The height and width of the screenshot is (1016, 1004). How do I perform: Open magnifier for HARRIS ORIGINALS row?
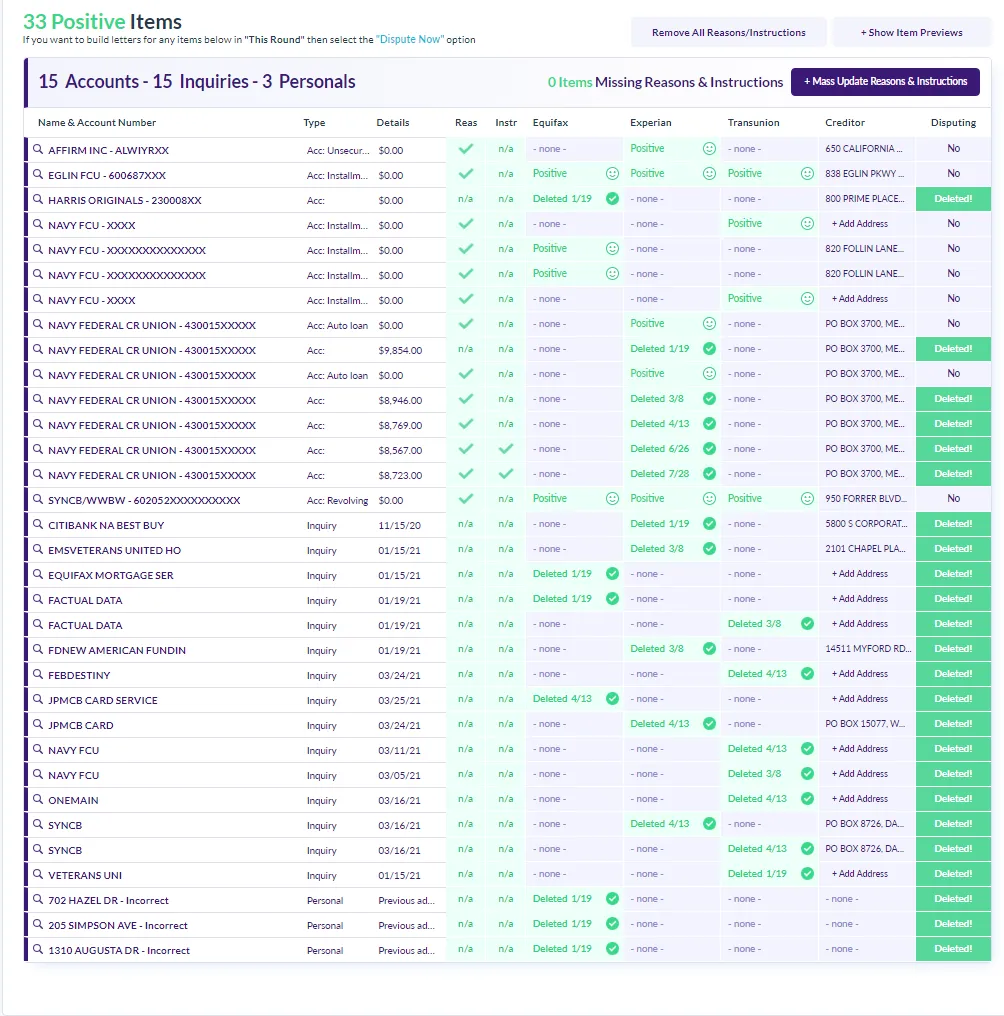tap(38, 200)
